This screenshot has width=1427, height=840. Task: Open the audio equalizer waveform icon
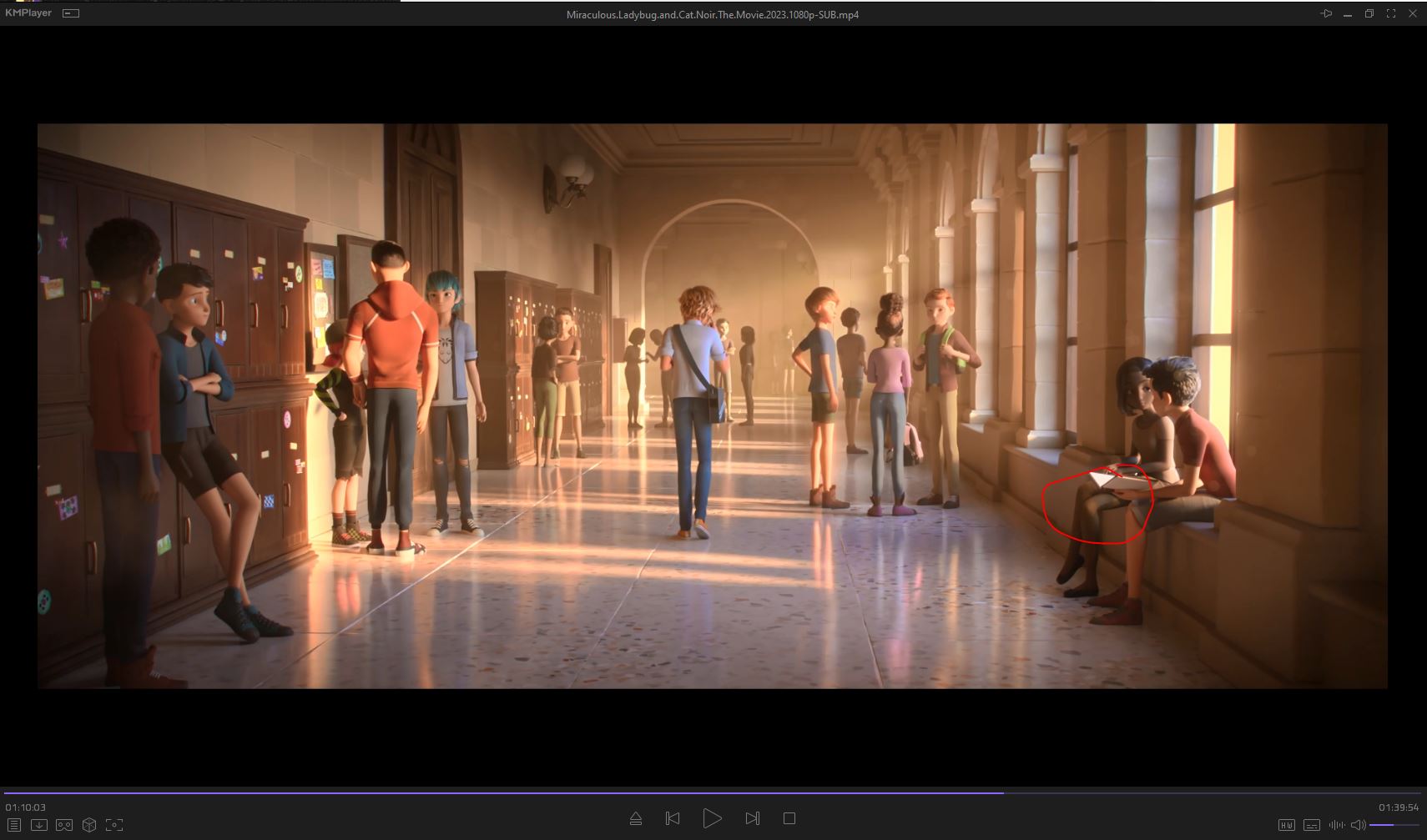(x=1336, y=825)
